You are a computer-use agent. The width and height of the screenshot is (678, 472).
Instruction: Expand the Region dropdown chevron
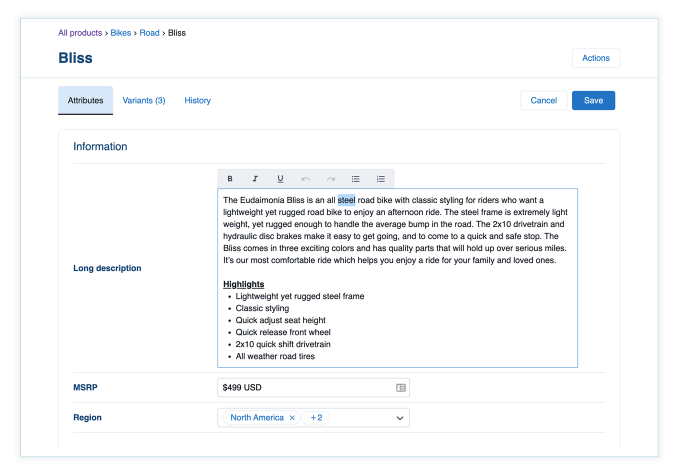coord(399,418)
